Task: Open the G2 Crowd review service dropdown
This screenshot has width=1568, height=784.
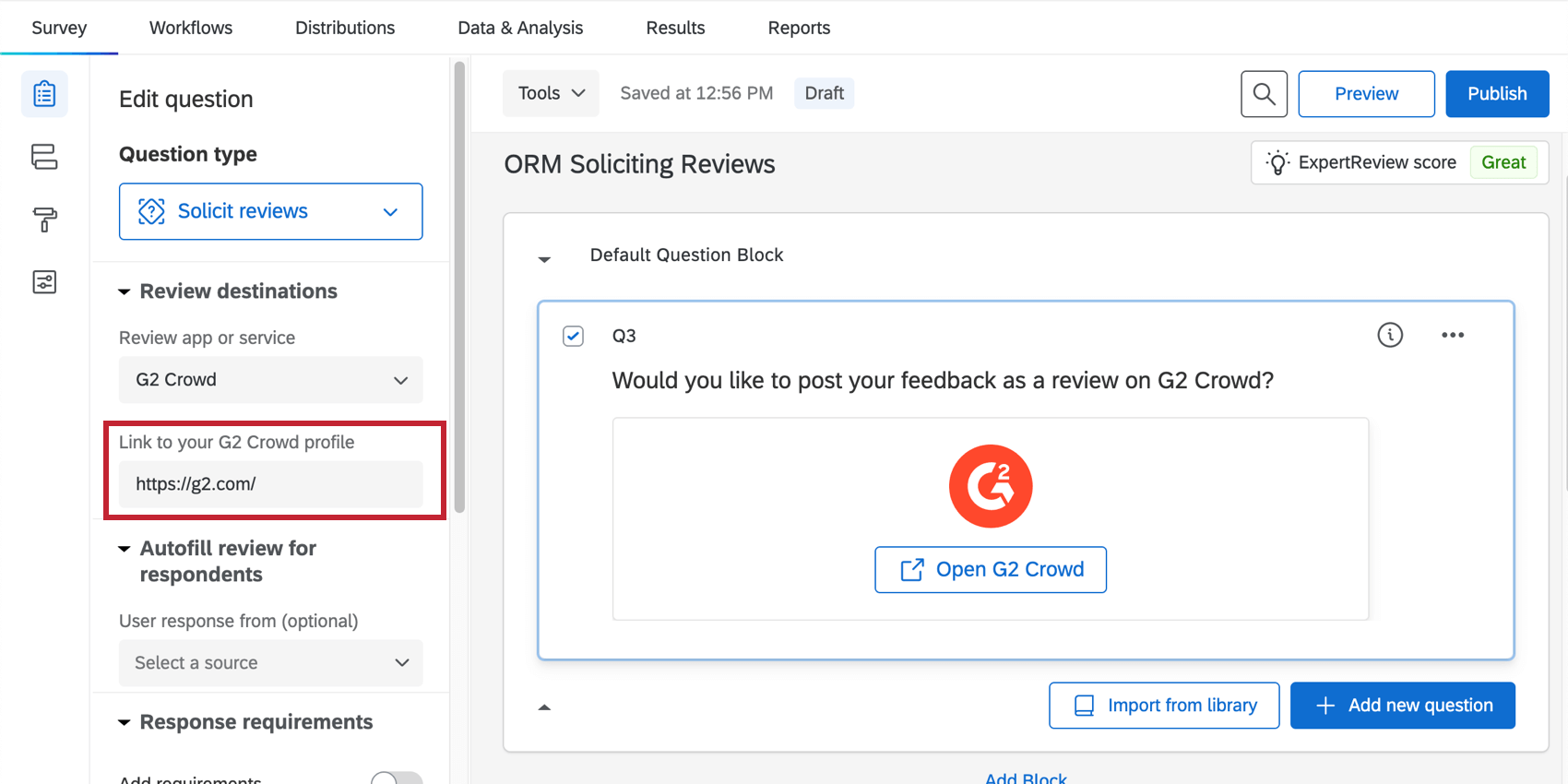Action: tap(270, 380)
